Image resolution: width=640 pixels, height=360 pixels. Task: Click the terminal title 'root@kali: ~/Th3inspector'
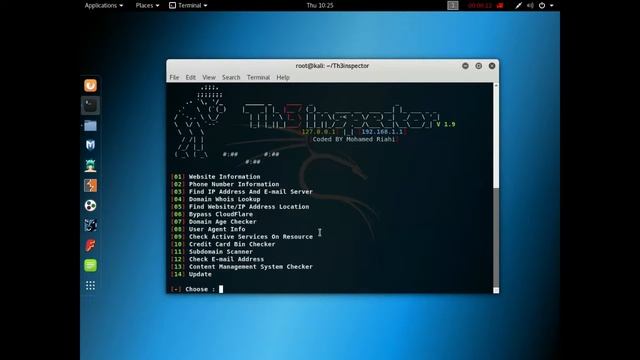click(332, 66)
